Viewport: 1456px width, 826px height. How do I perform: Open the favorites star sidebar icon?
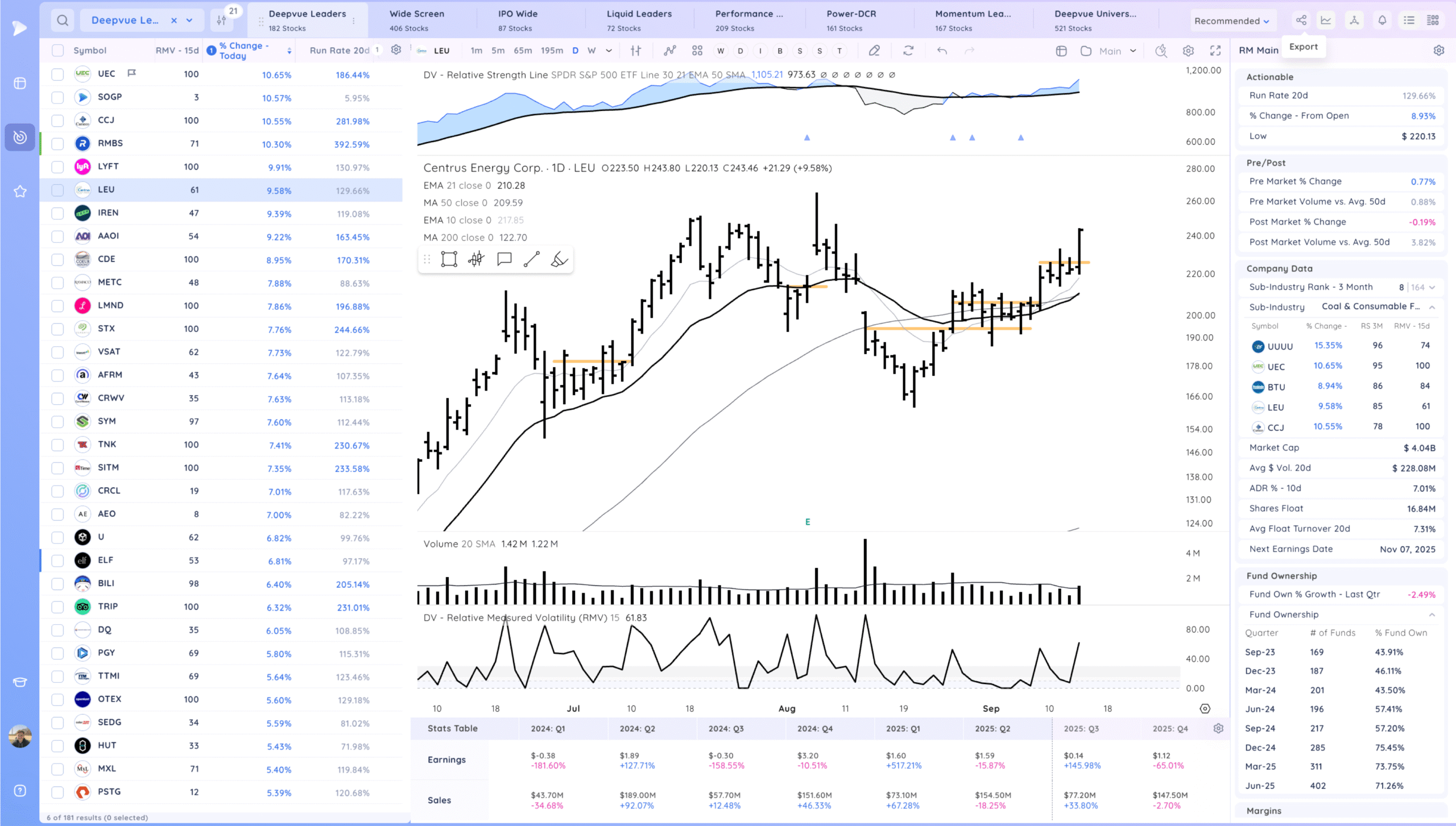click(20, 192)
